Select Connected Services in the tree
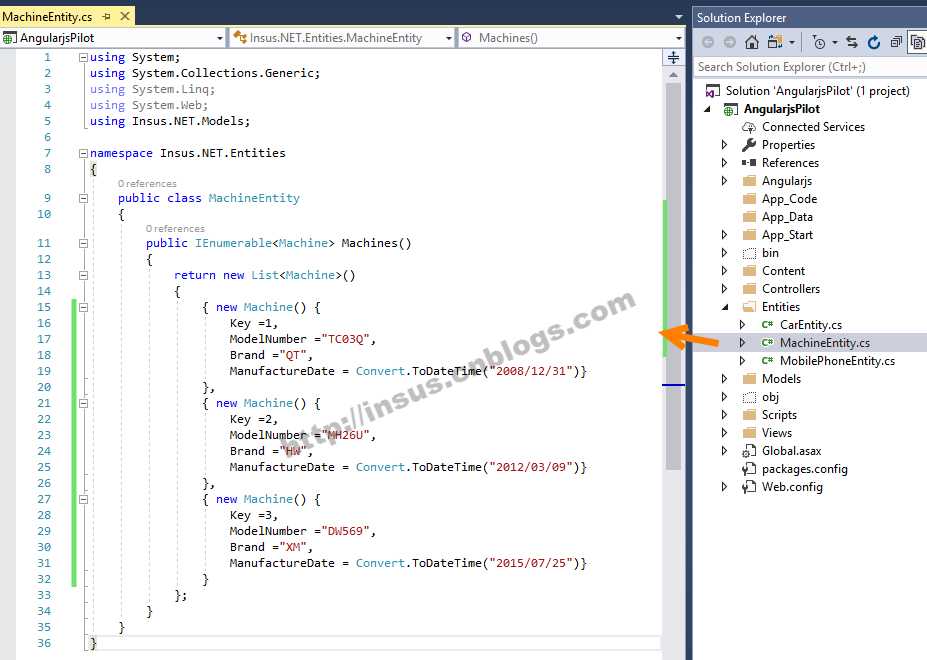927x660 pixels. (813, 127)
